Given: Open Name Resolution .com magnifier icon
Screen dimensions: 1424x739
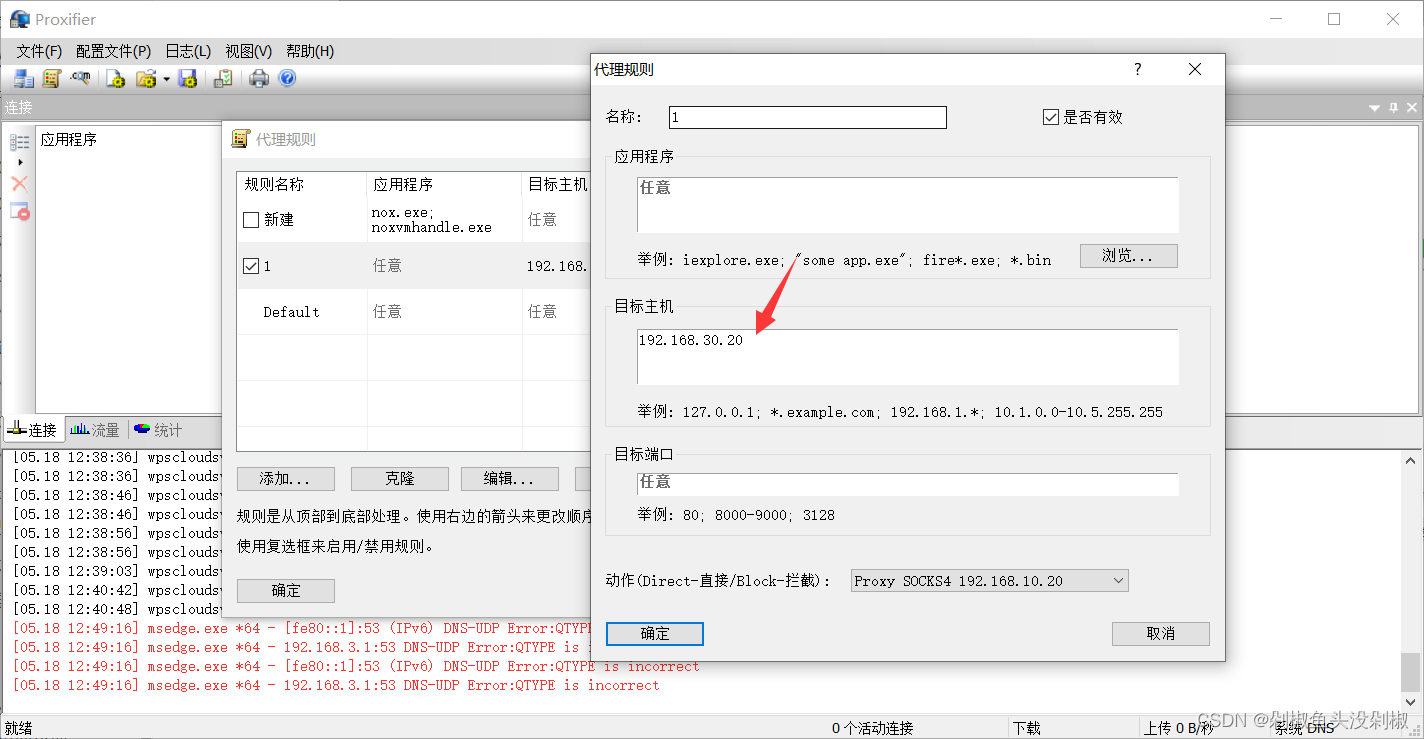Looking at the screenshot, I should [x=80, y=78].
